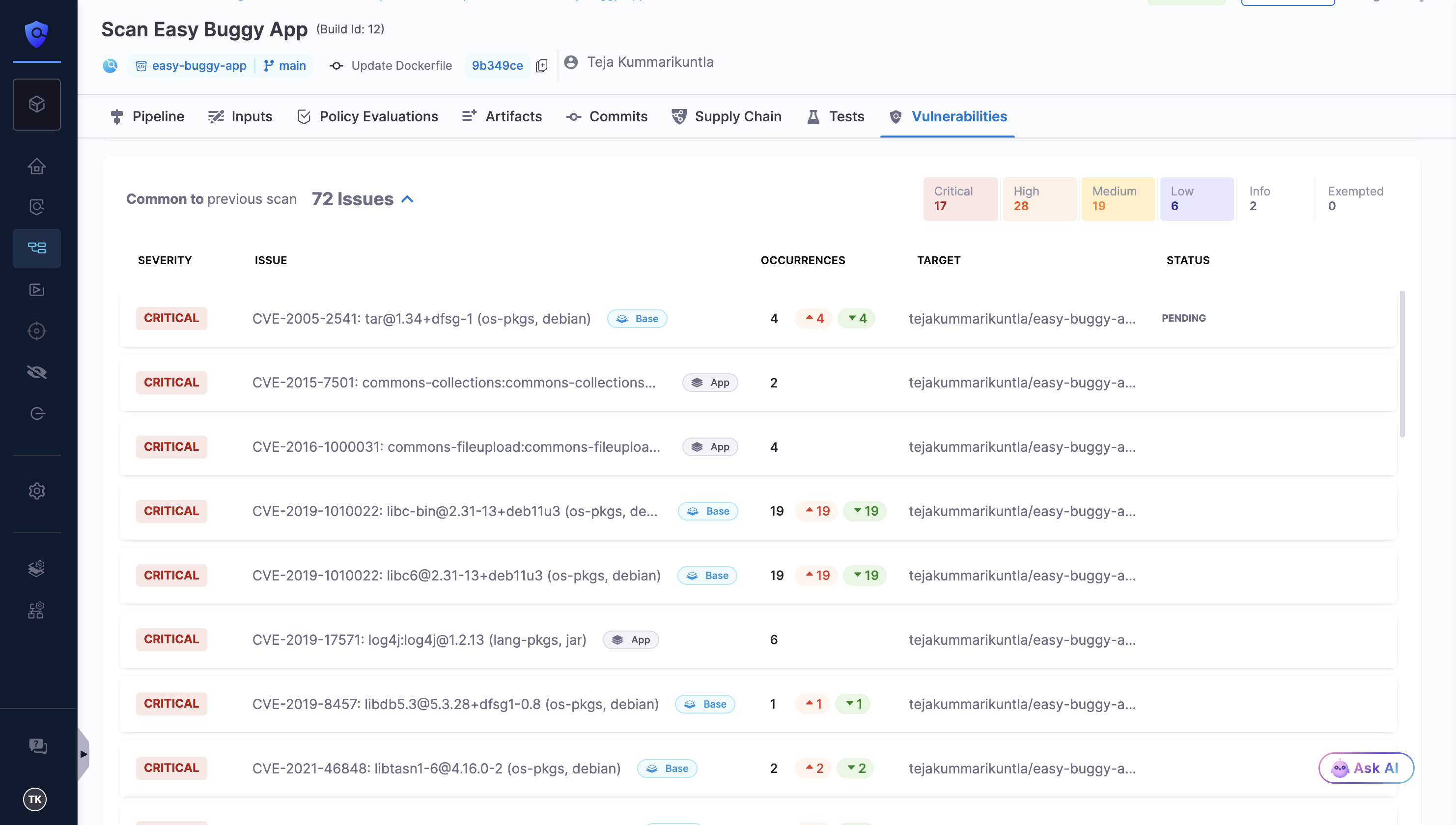Expand the left sidebar panel arrow
The image size is (1456, 825).
[84, 754]
